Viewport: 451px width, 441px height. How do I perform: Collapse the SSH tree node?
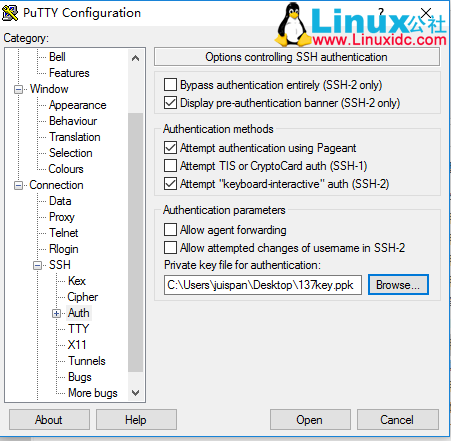coord(37,265)
